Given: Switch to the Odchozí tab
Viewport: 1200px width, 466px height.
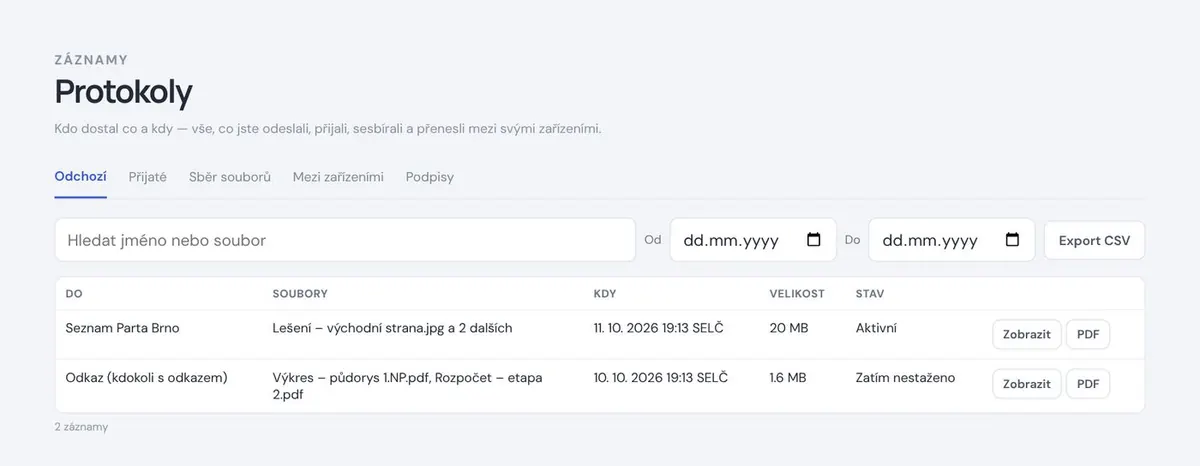Looking at the screenshot, I should (81, 177).
